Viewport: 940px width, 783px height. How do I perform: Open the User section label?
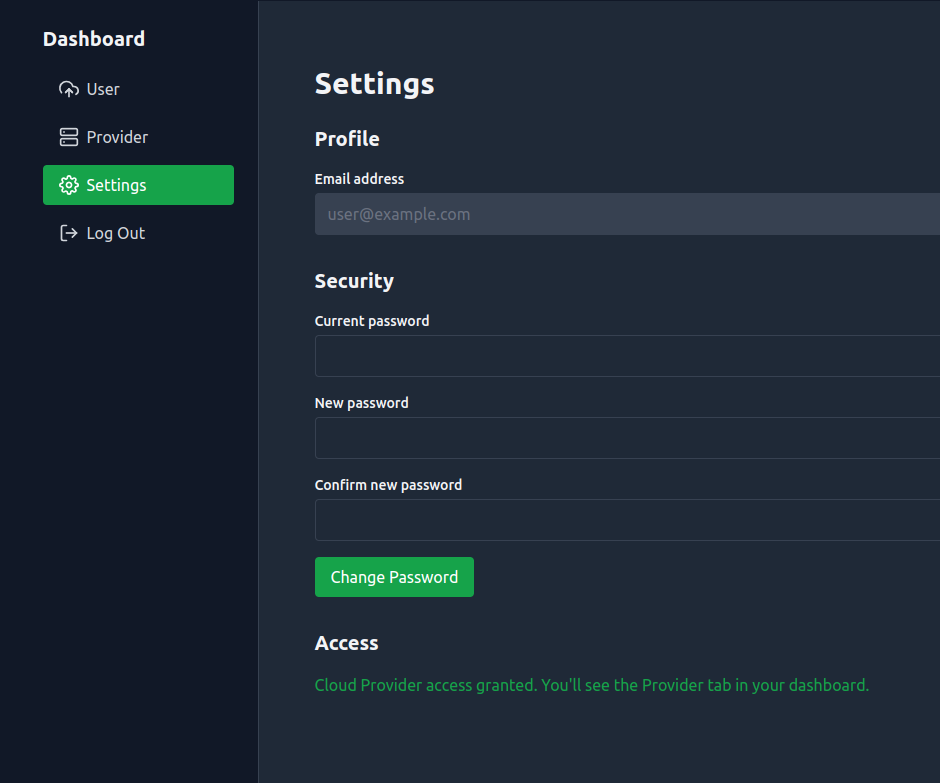coord(103,89)
